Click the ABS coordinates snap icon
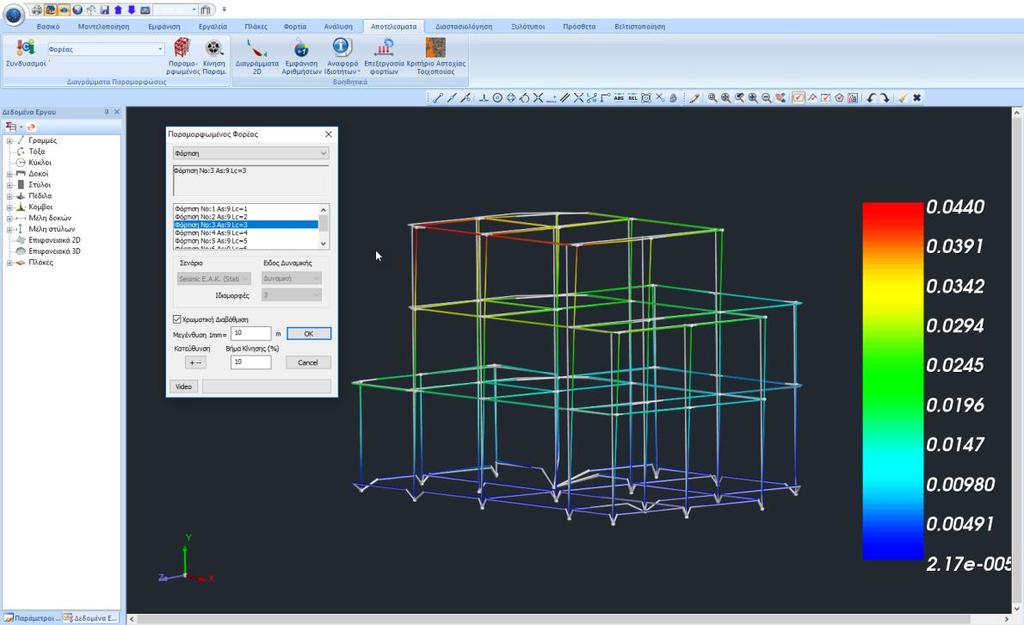Viewport: 1024px width, 625px height. (618, 98)
